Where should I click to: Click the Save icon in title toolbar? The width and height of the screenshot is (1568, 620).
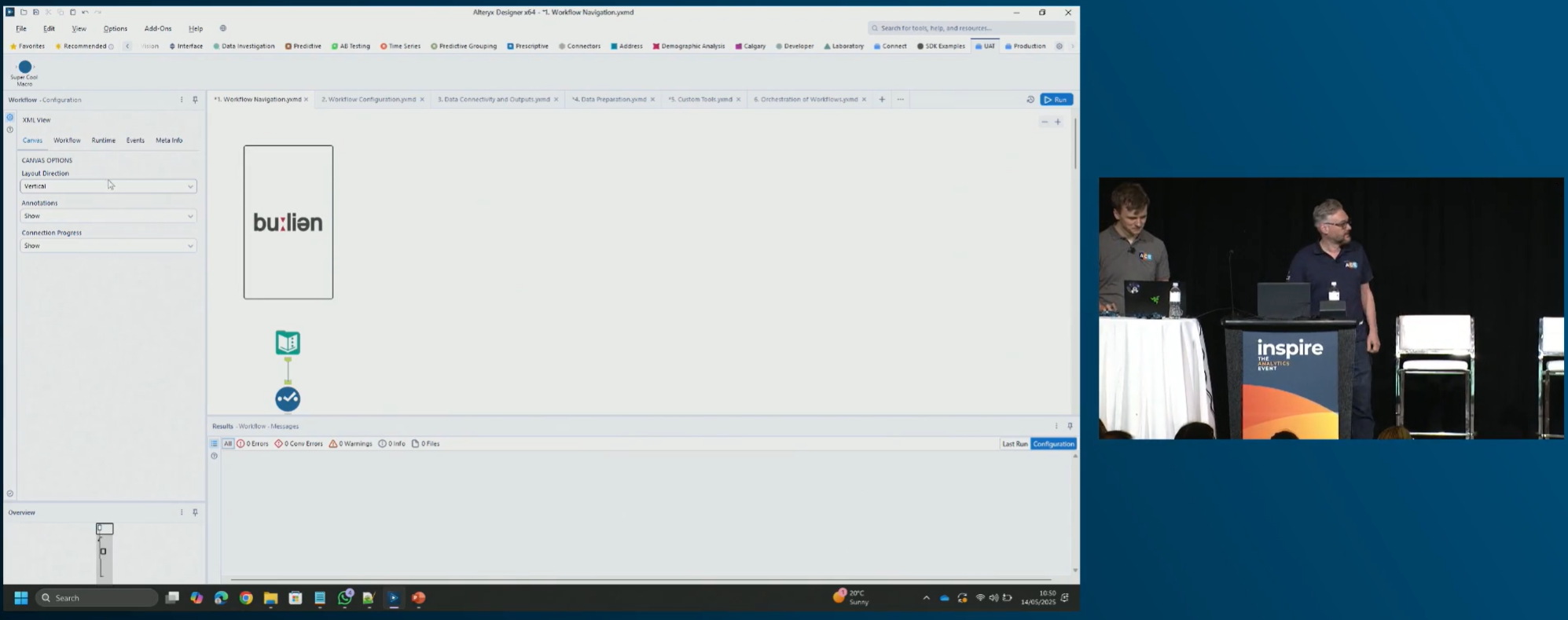(x=35, y=12)
